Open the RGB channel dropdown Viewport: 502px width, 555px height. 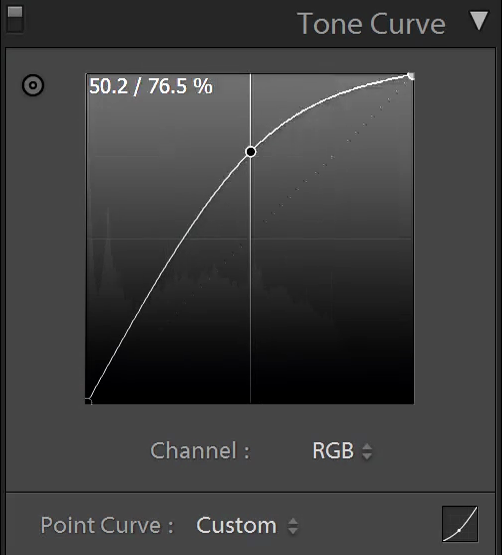pyautogui.click(x=342, y=451)
